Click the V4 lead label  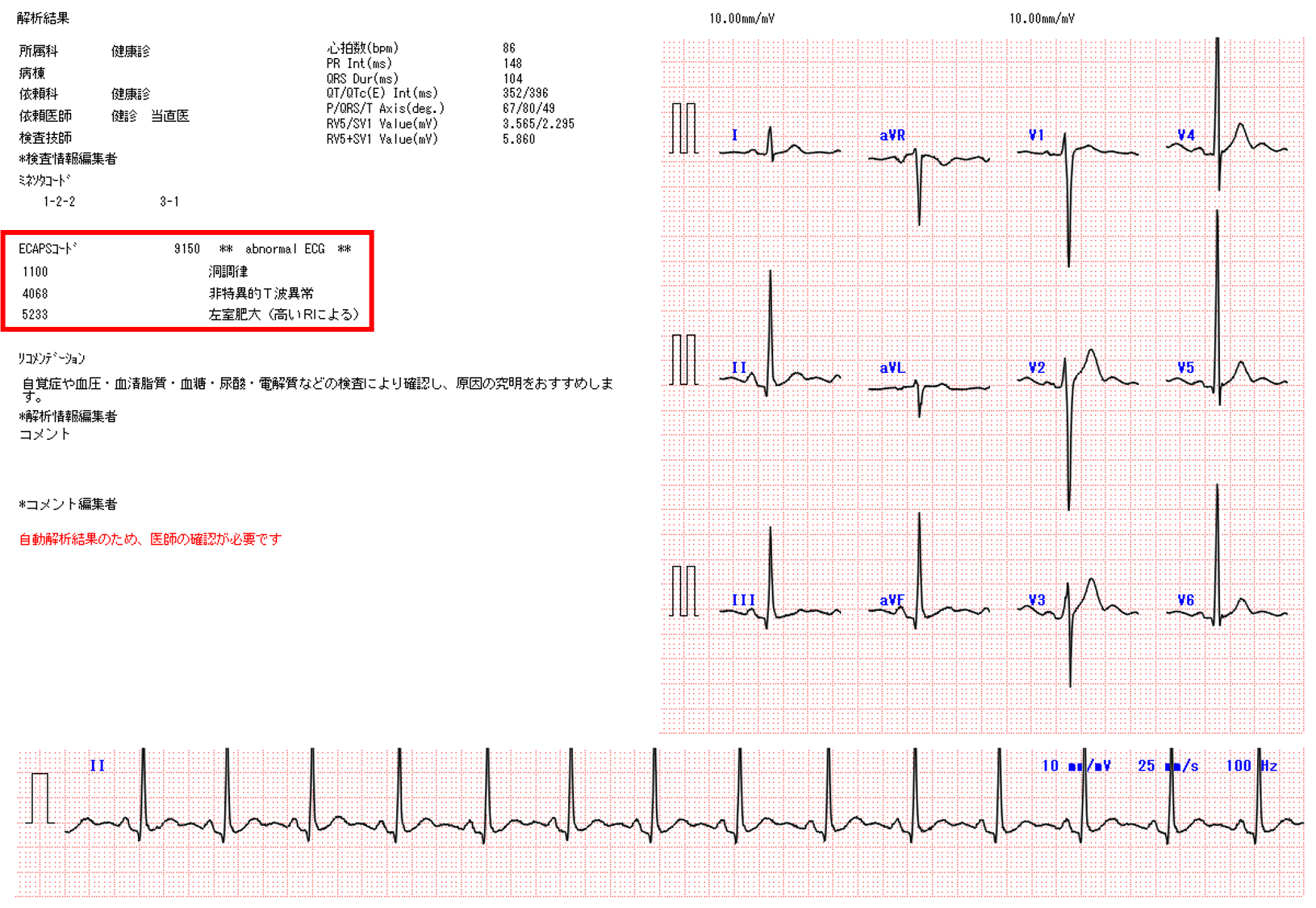click(1185, 136)
